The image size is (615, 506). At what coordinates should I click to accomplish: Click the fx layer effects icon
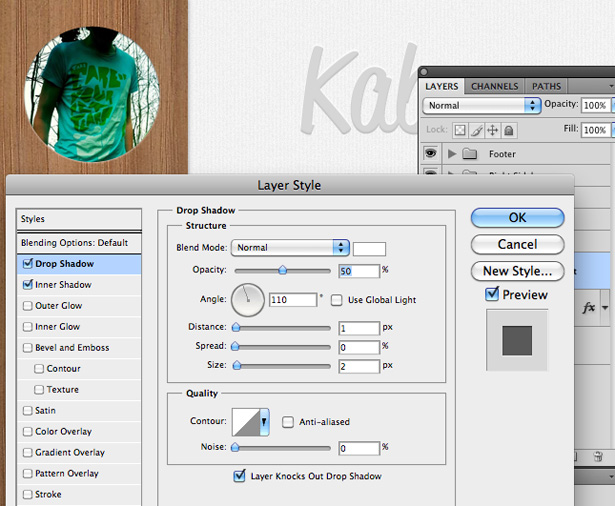pyautogui.click(x=589, y=308)
